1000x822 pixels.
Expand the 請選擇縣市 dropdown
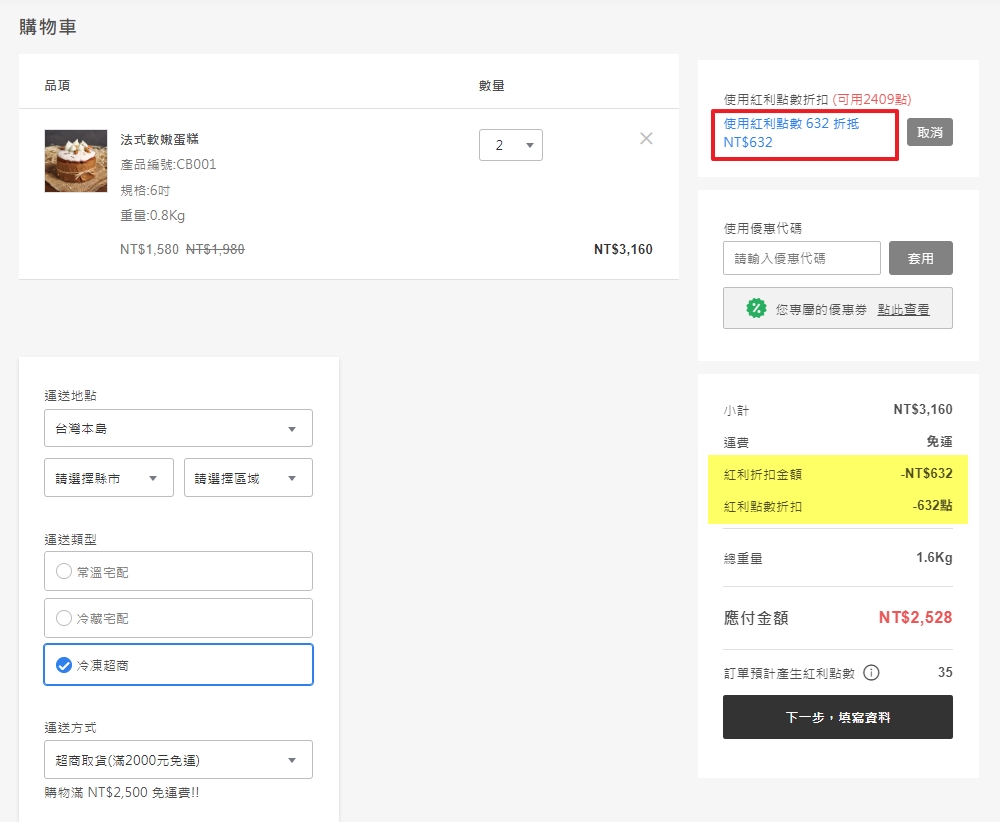coord(108,477)
